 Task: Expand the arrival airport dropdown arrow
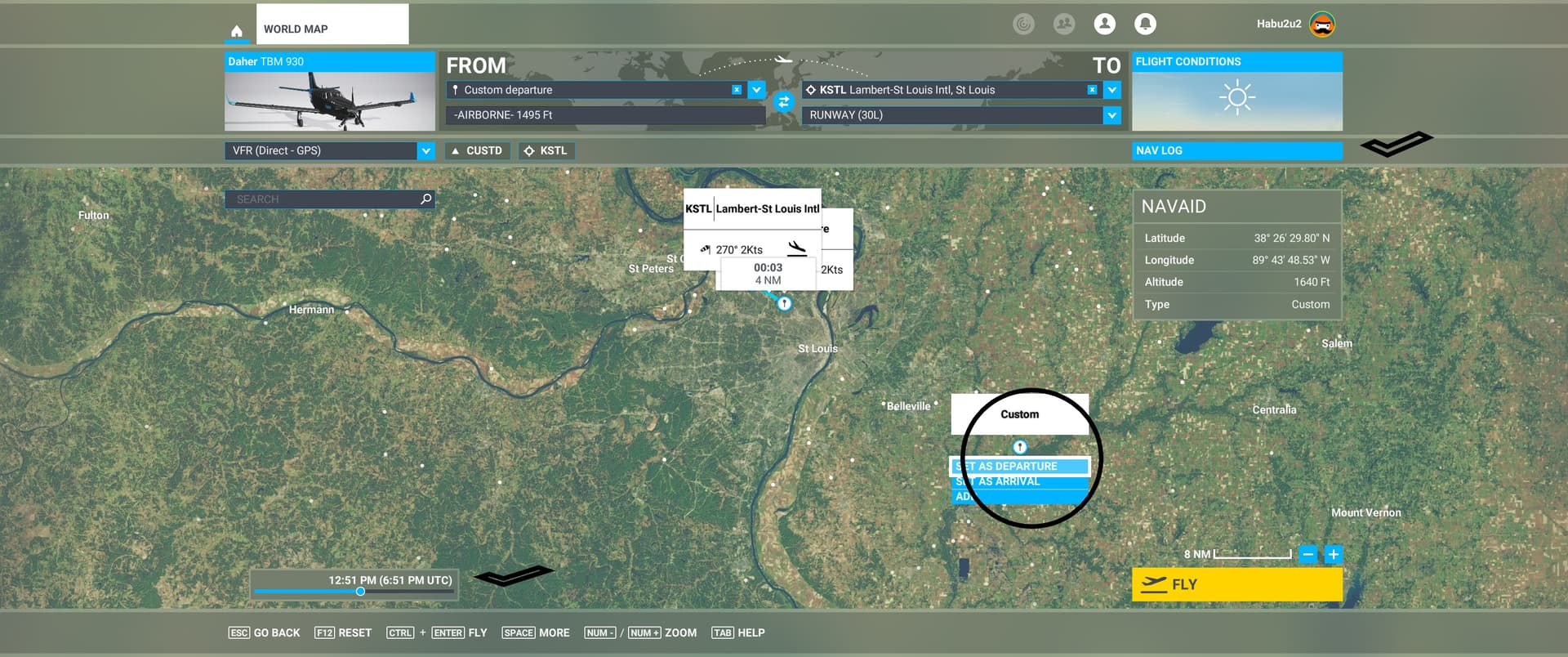point(1112,90)
